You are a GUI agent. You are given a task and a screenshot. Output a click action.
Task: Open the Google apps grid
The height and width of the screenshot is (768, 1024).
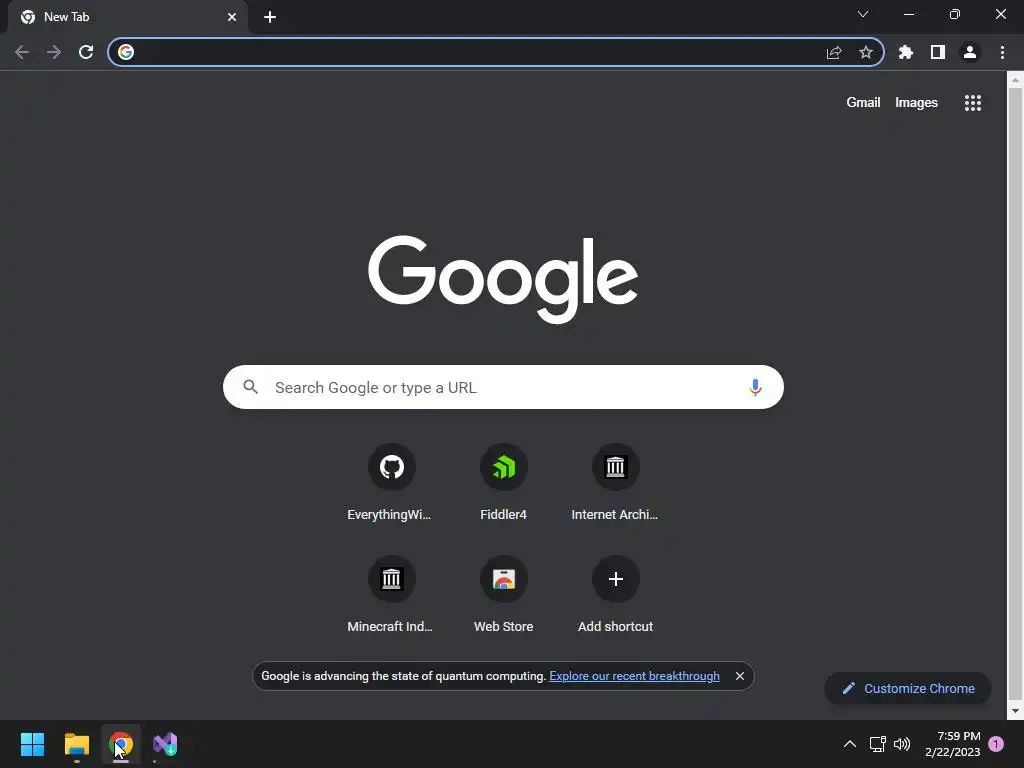973,103
